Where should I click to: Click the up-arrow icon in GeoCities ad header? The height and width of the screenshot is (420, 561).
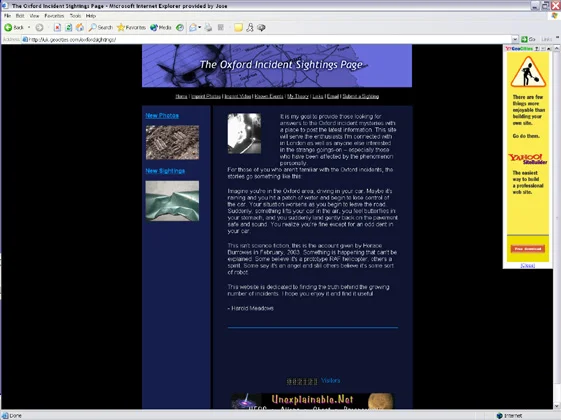[x=549, y=49]
